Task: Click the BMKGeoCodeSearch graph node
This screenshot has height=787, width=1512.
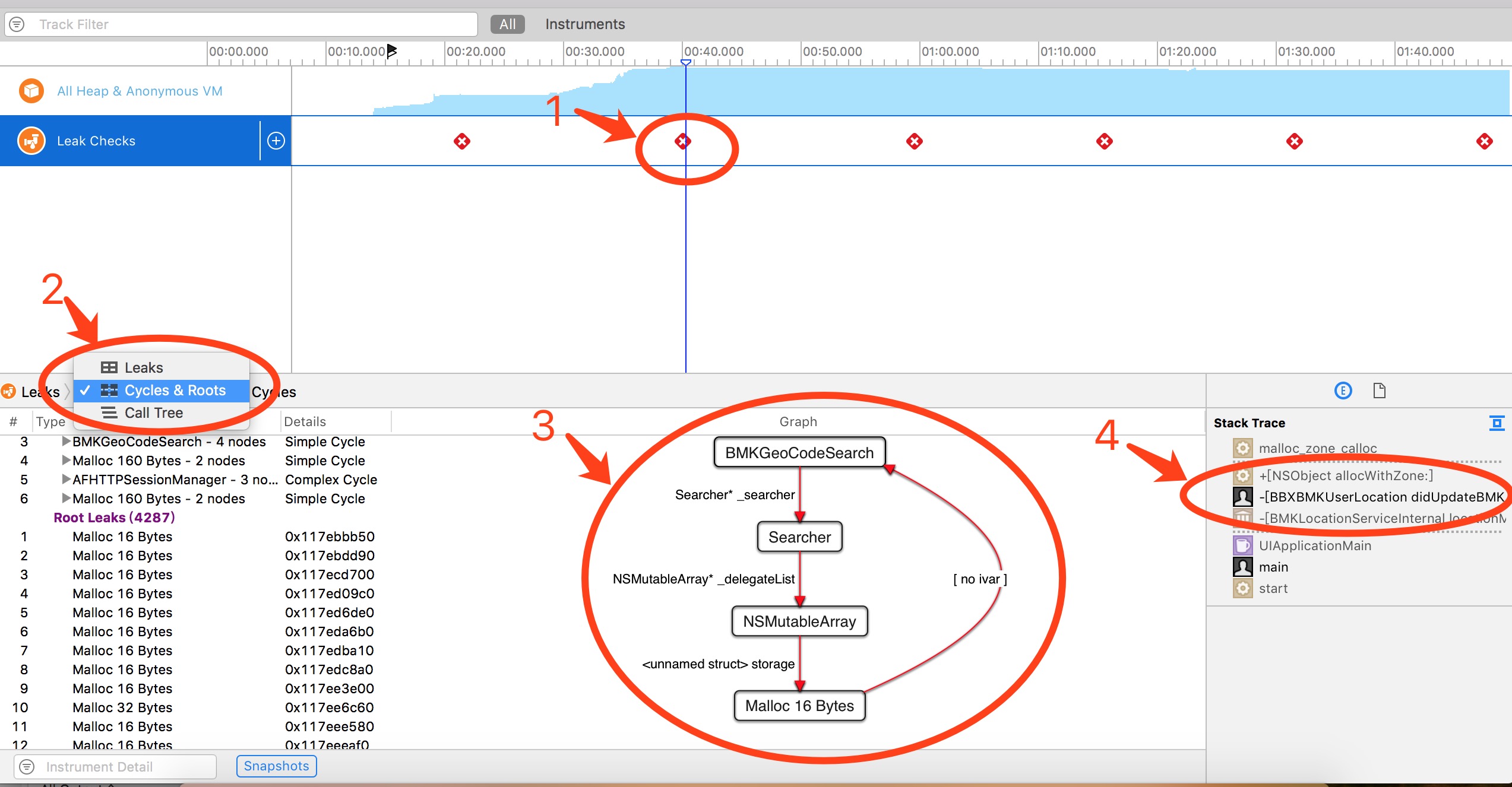Action: pos(799,453)
